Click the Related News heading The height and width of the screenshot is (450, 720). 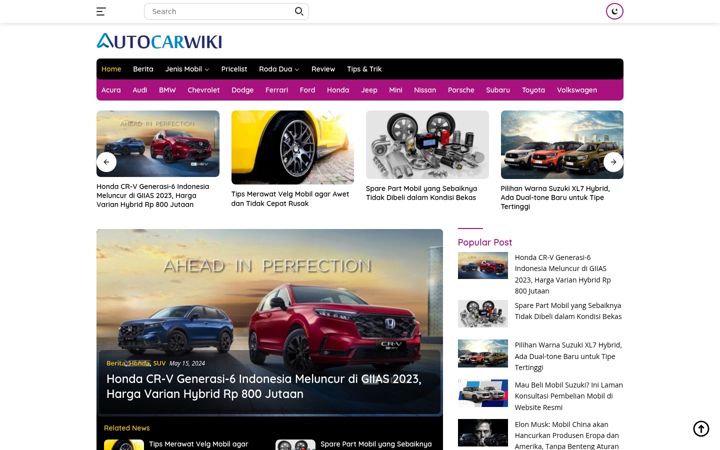click(x=127, y=428)
